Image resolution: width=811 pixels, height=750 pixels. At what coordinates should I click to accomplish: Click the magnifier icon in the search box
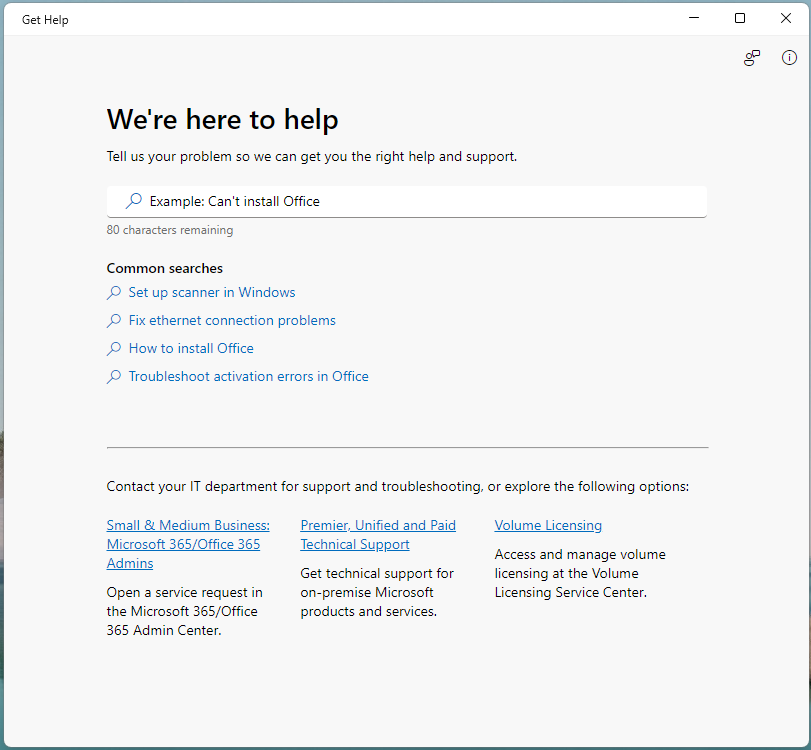pos(131,201)
